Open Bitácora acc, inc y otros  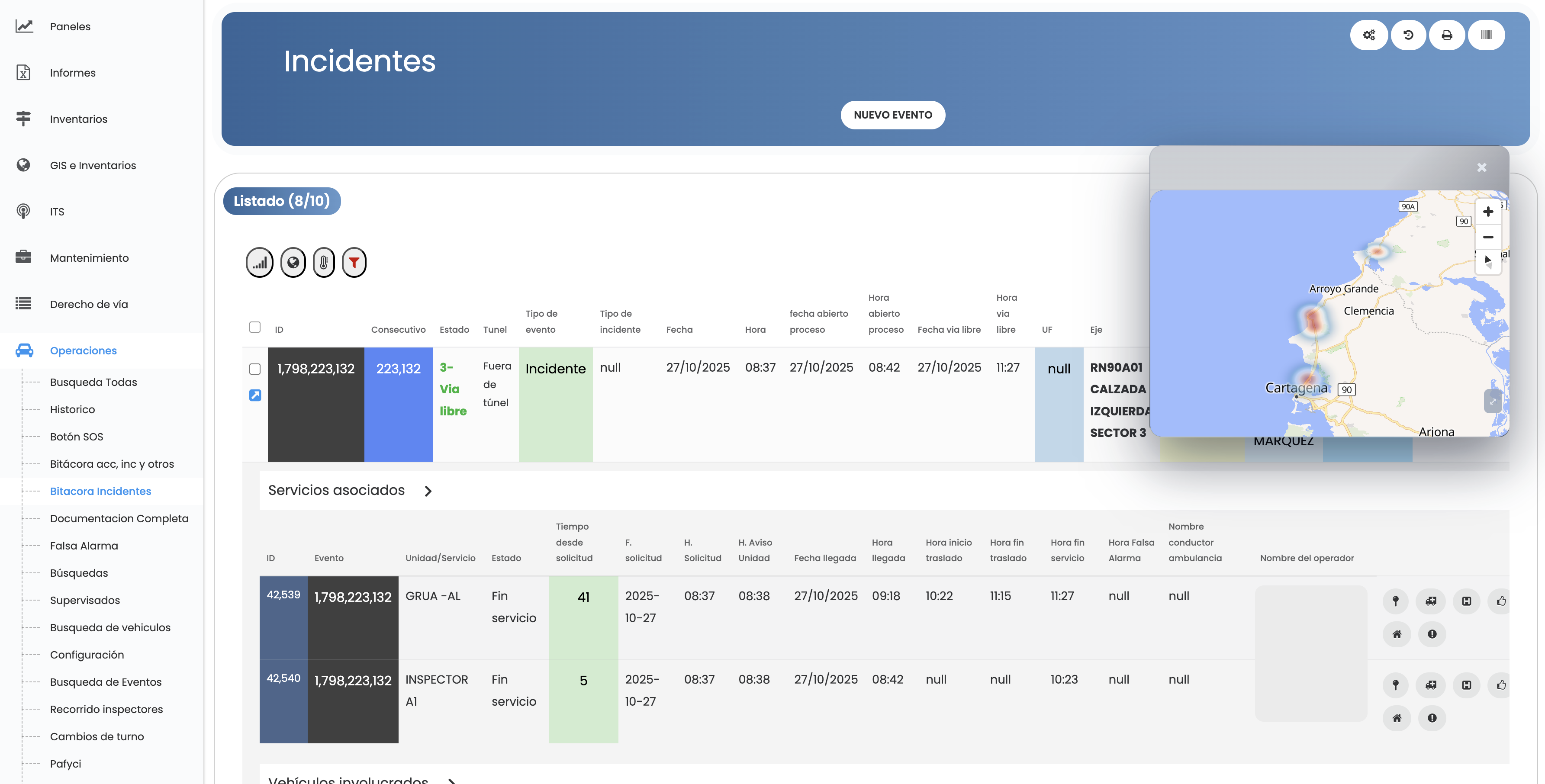(112, 464)
